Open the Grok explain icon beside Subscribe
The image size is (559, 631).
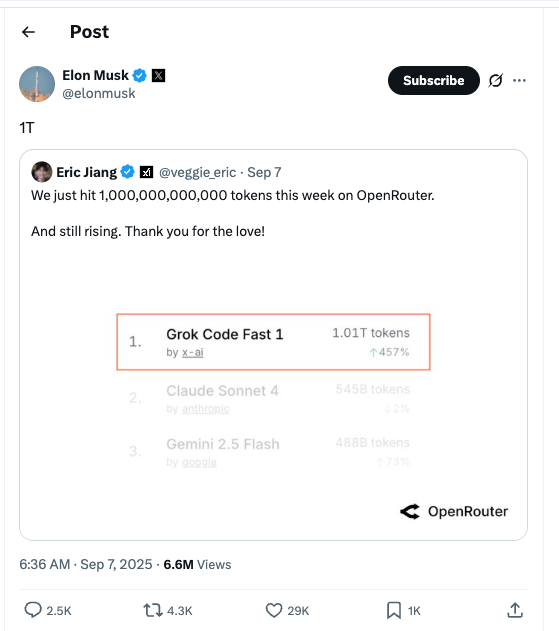click(x=495, y=80)
